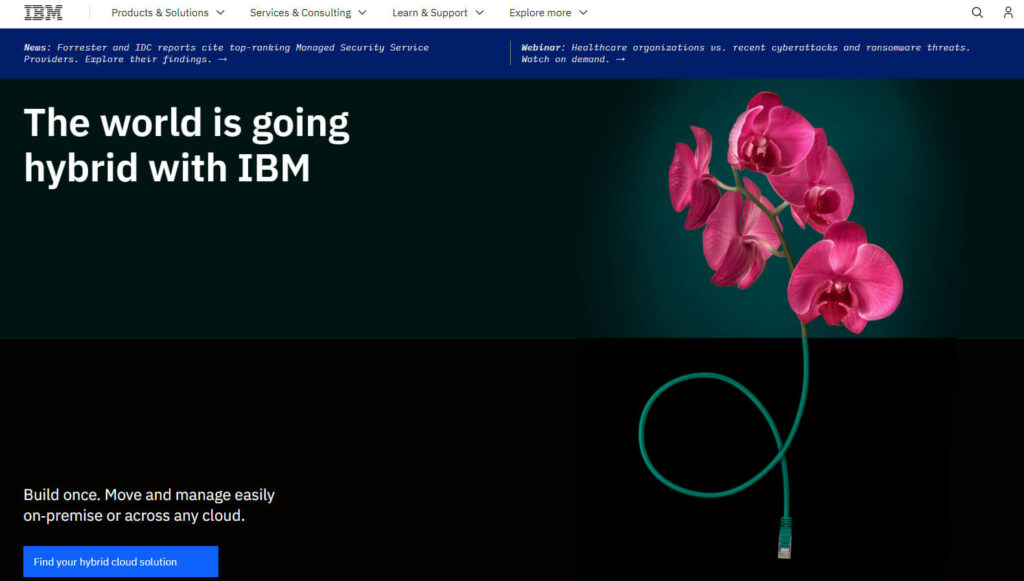Viewport: 1024px width, 581px height.
Task: Click the IBM logo
Action: pyautogui.click(x=43, y=12)
